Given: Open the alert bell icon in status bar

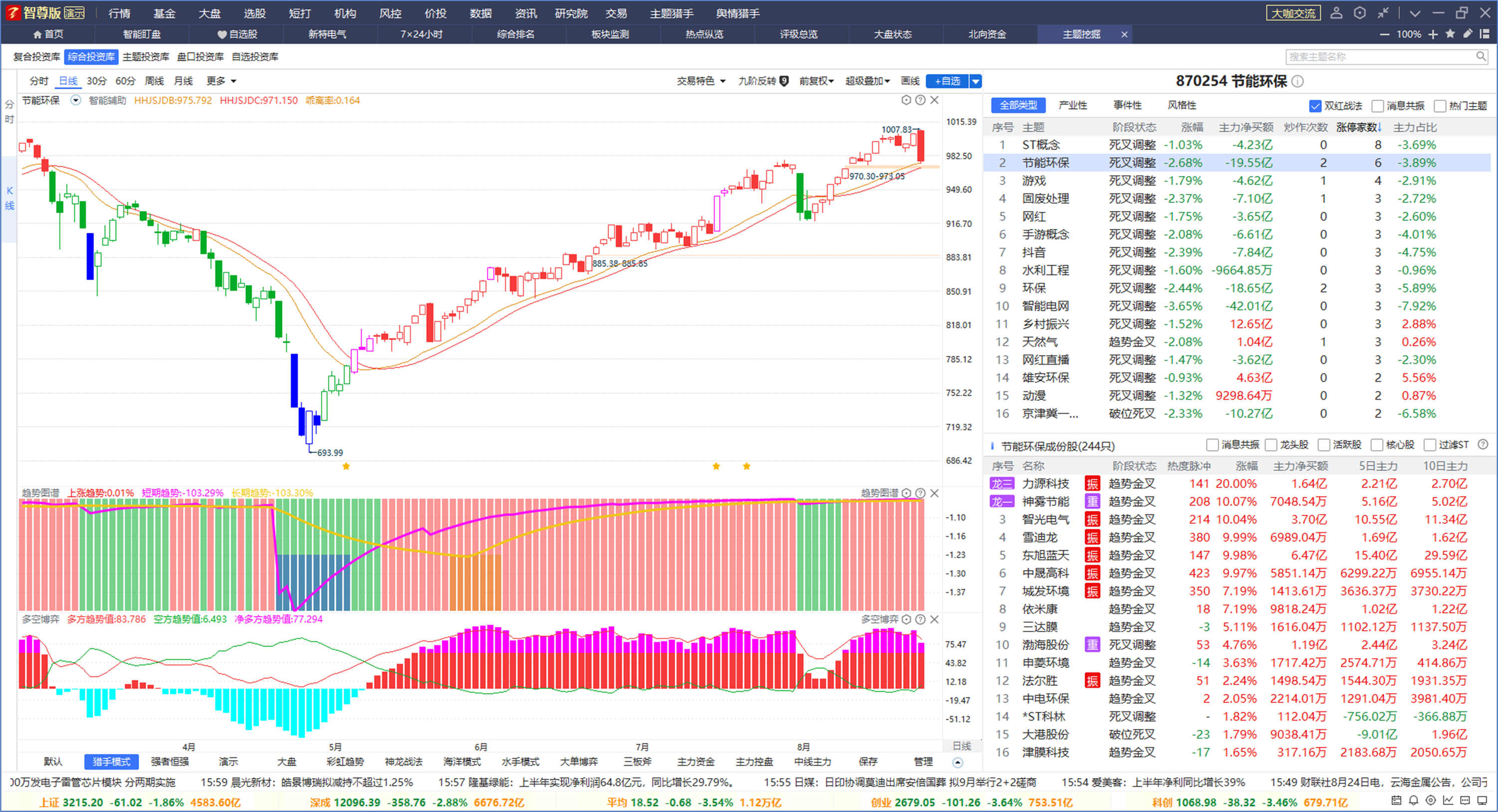Looking at the screenshot, I should tap(1414, 801).
